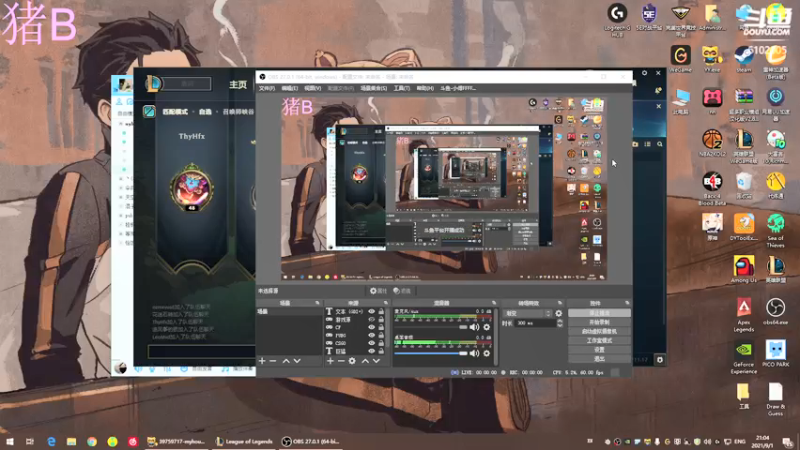Open the Scene Collection menu in OBS
This screenshot has height=450, width=800.
pos(373,88)
